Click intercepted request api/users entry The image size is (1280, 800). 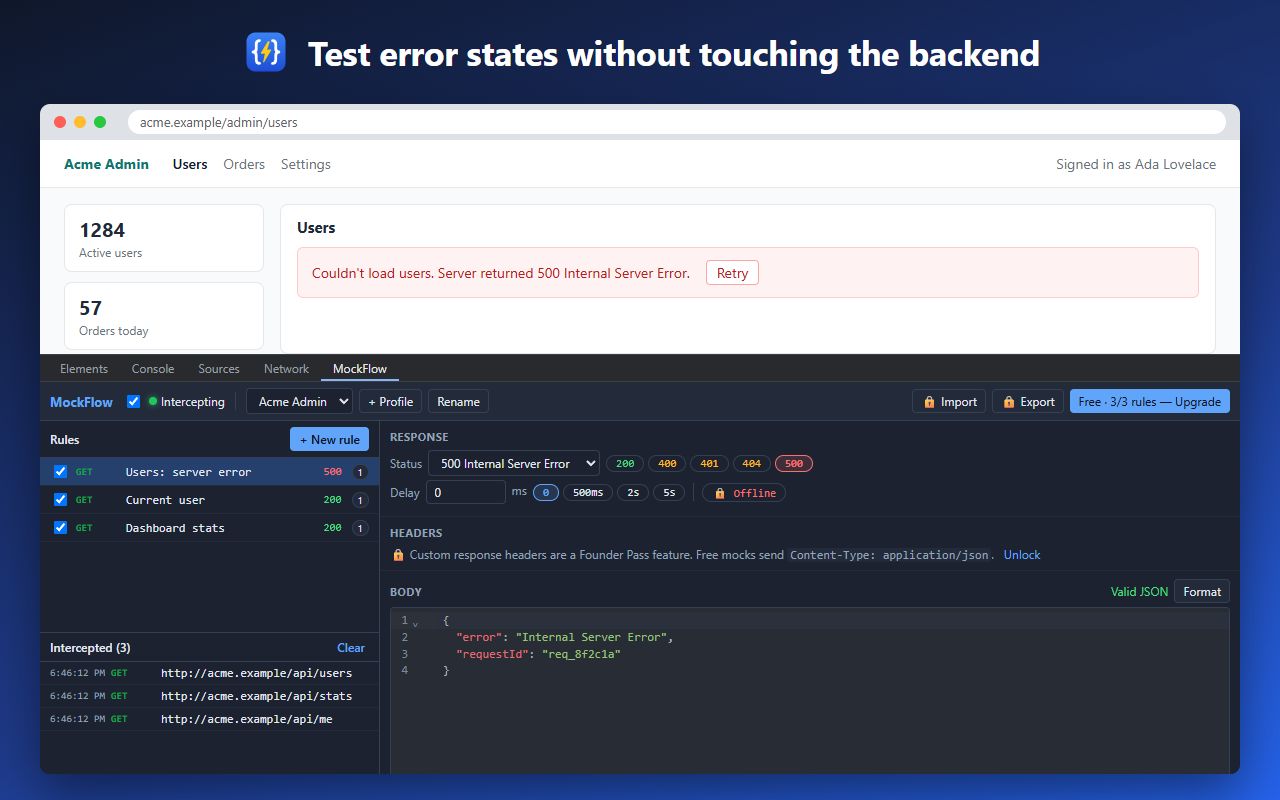[x=210, y=673]
